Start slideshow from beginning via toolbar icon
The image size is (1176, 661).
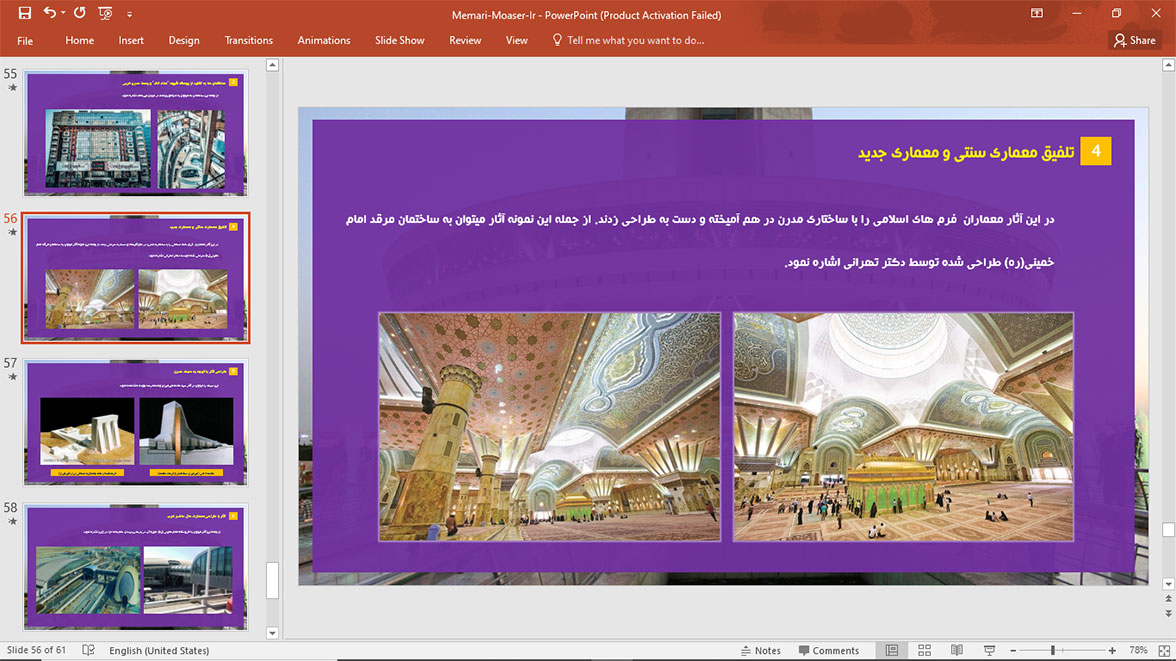click(x=106, y=14)
